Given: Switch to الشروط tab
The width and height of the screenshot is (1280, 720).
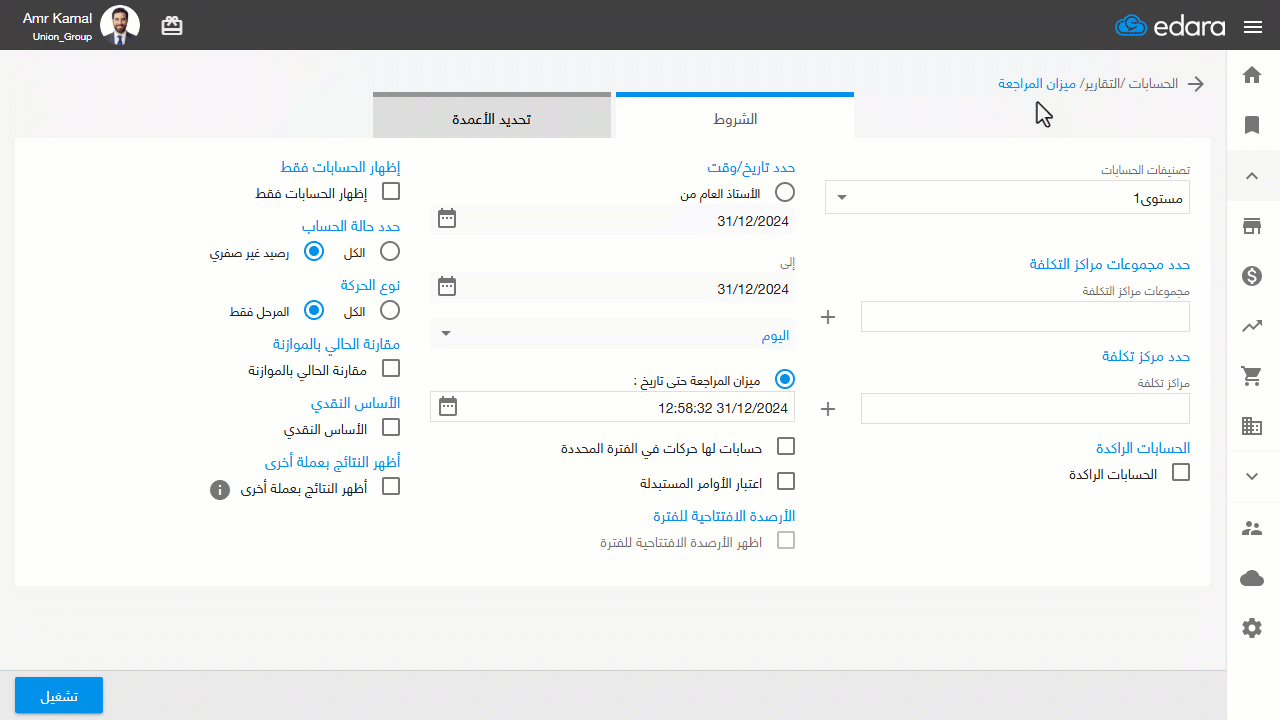Looking at the screenshot, I should [x=735, y=117].
